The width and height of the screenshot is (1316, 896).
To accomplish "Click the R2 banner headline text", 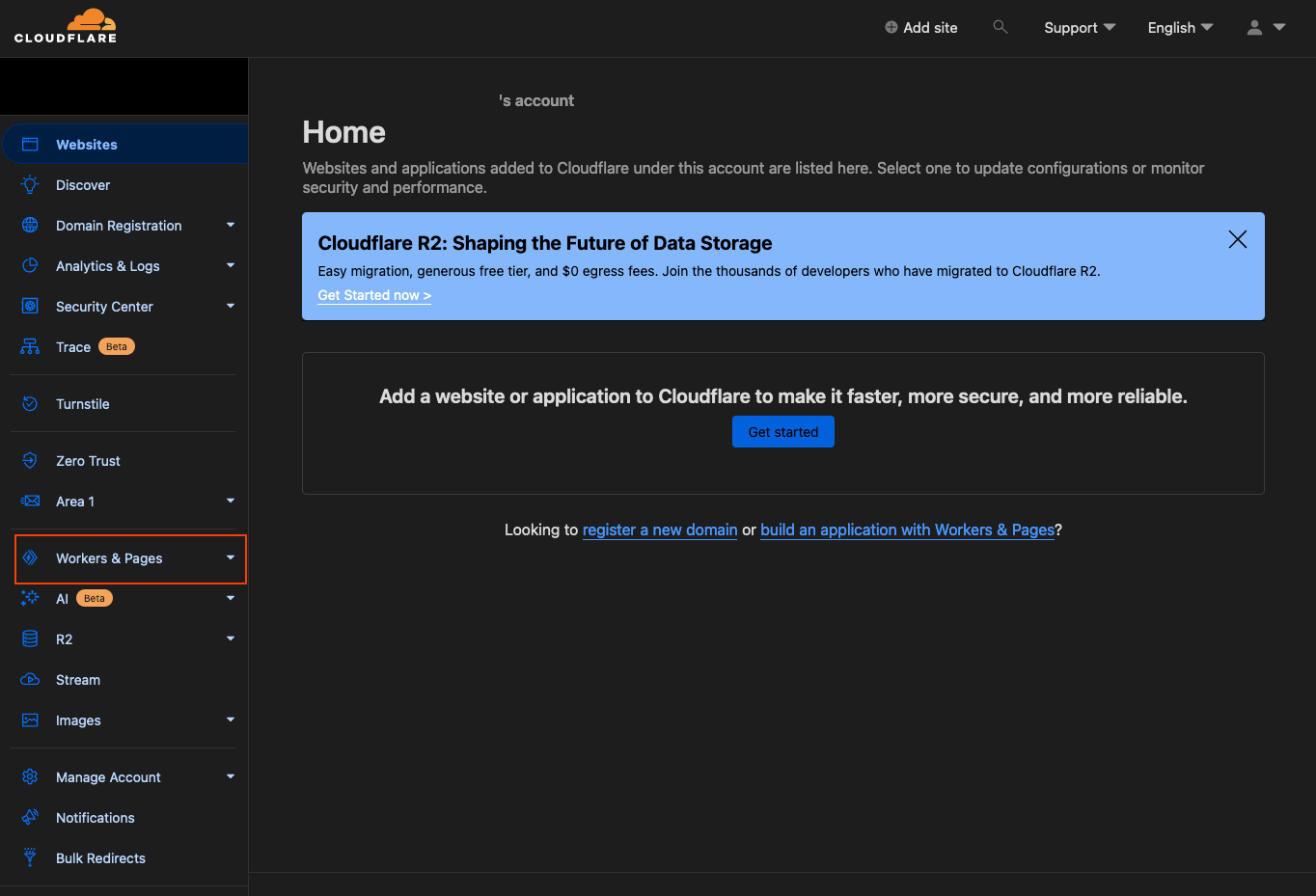I will point(545,243).
